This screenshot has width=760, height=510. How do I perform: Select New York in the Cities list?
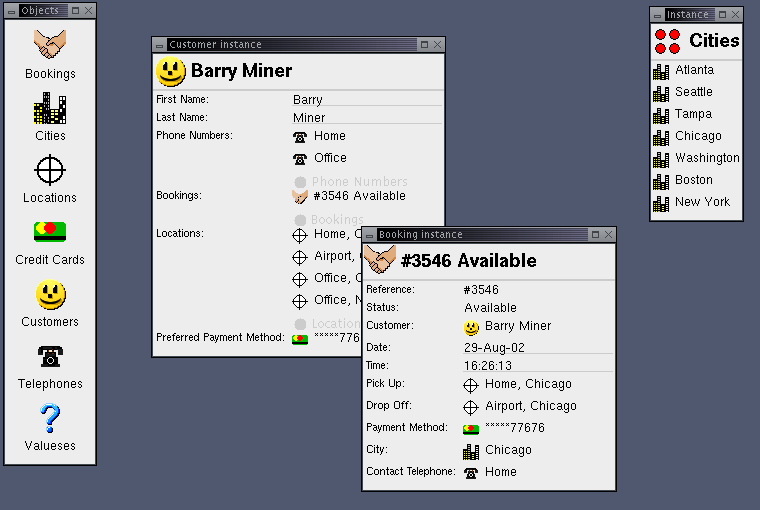click(702, 202)
